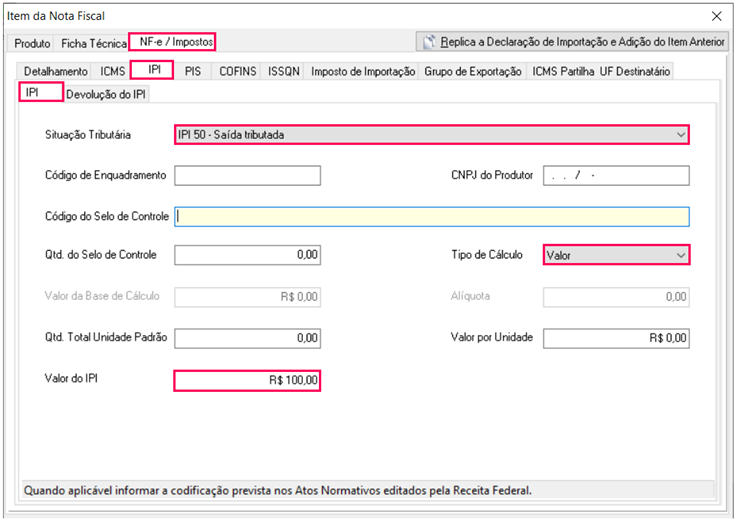Click the Valor por Unidade field
The width and height of the screenshot is (739, 523).
click(616, 338)
